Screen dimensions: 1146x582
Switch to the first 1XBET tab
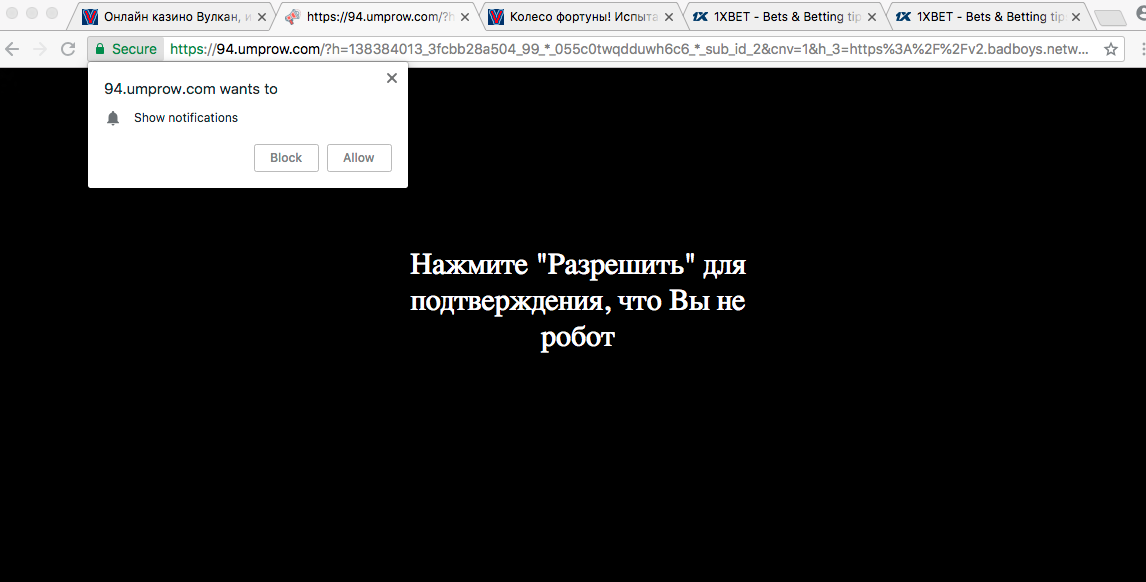click(x=775, y=17)
